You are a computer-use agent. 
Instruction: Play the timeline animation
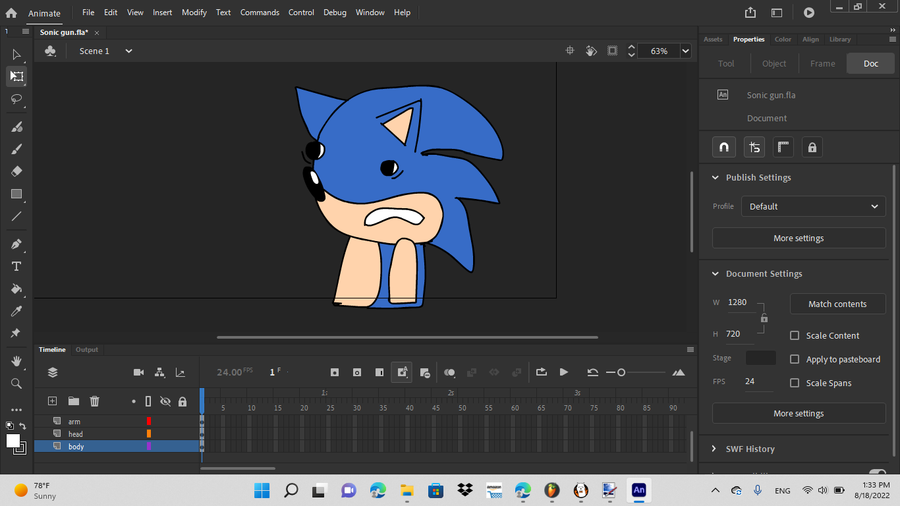pos(564,372)
